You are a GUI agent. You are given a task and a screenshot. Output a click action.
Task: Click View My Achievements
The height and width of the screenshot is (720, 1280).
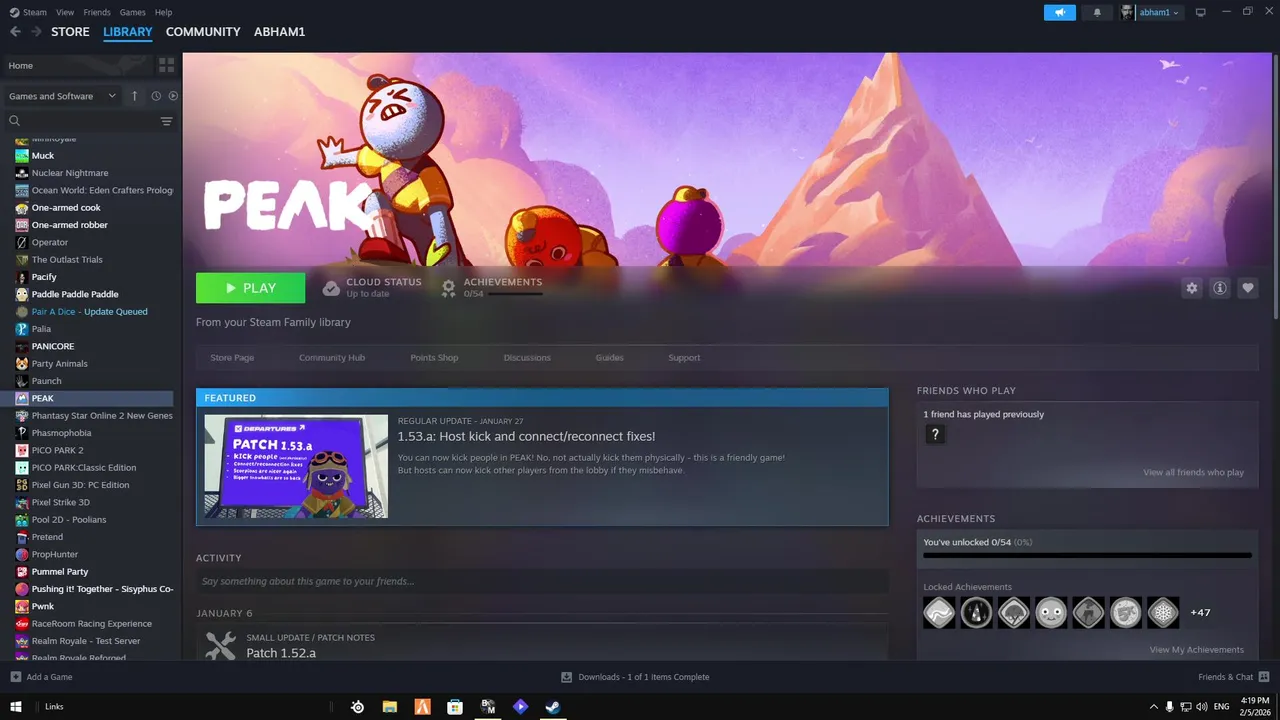click(1197, 649)
